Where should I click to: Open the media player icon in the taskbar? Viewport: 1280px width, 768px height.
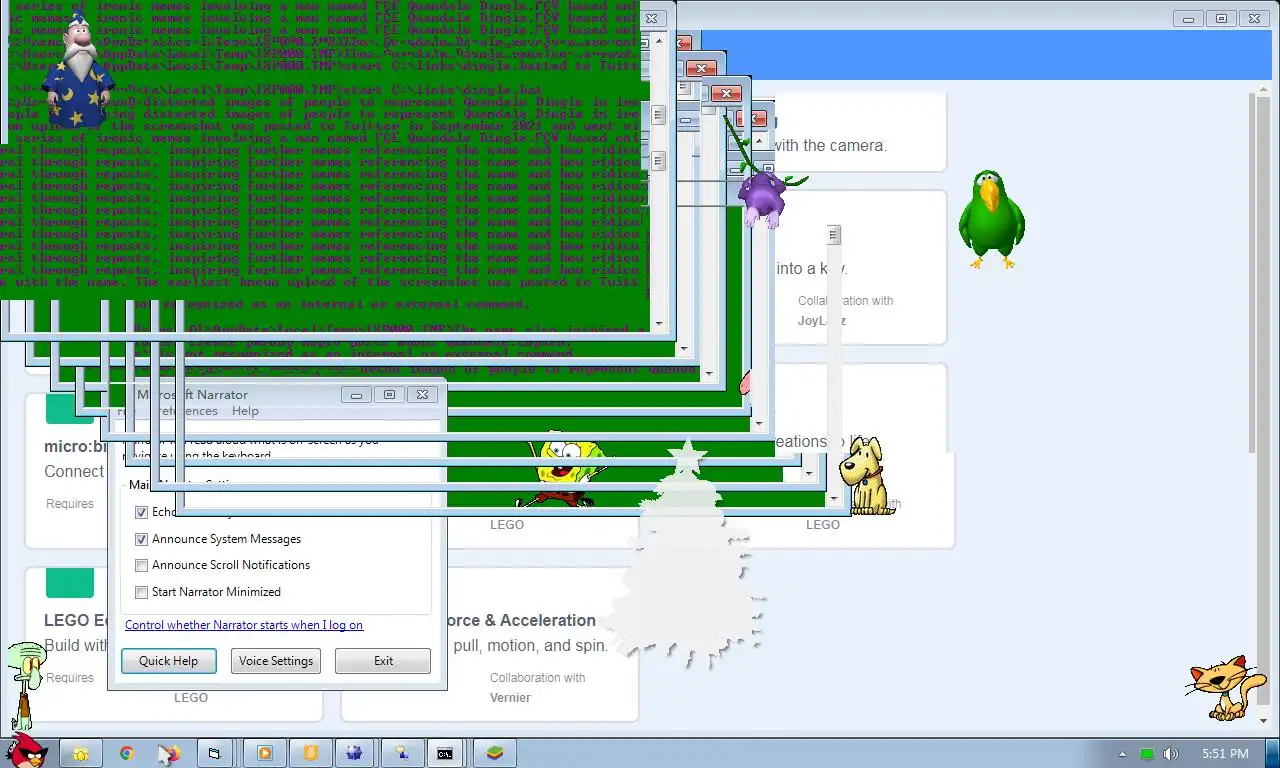[x=265, y=753]
